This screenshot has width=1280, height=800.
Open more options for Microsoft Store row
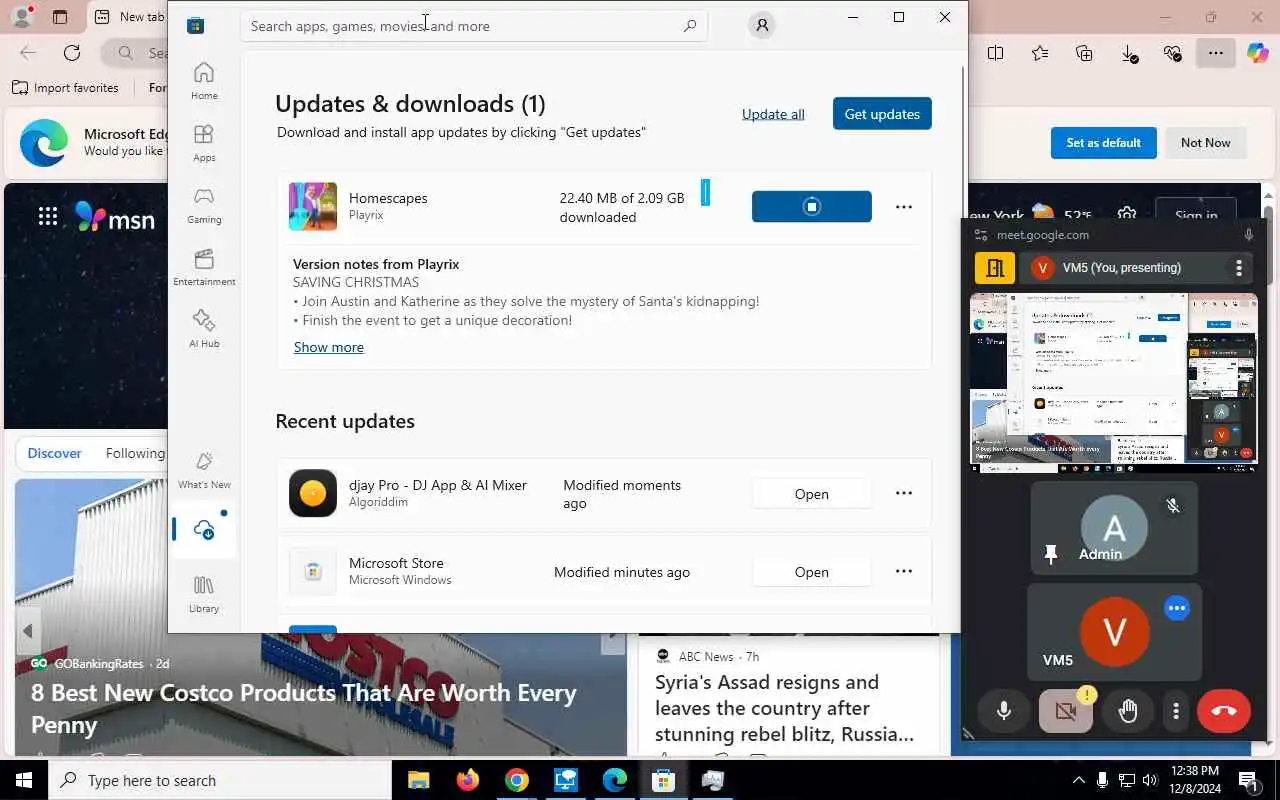904,572
